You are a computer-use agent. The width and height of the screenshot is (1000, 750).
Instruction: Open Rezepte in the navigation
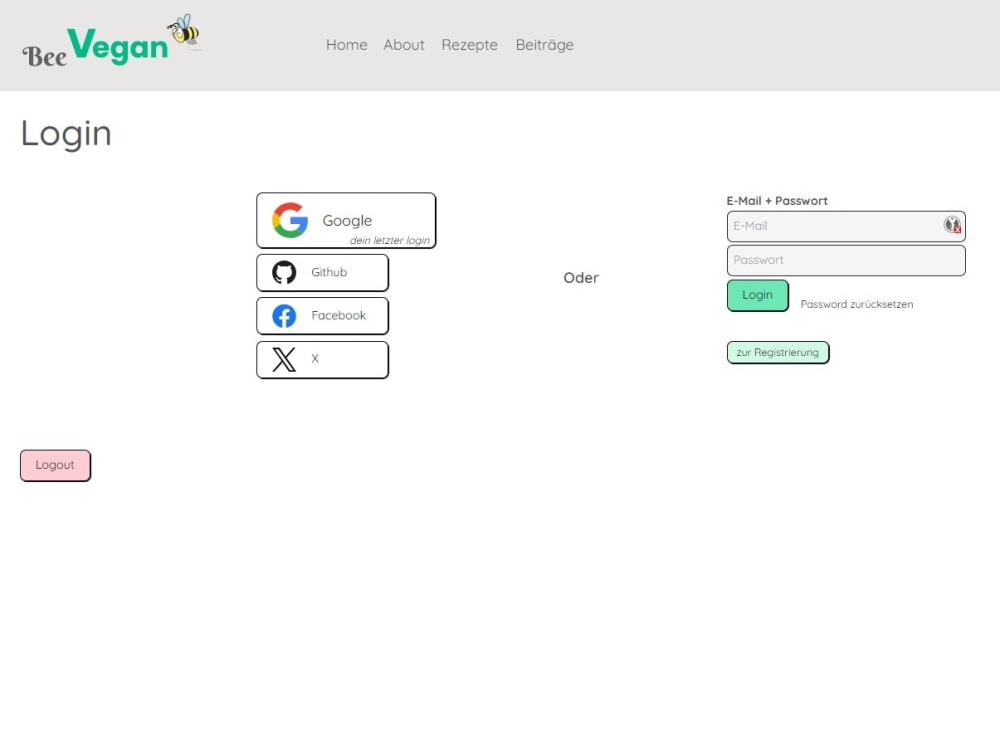[469, 45]
